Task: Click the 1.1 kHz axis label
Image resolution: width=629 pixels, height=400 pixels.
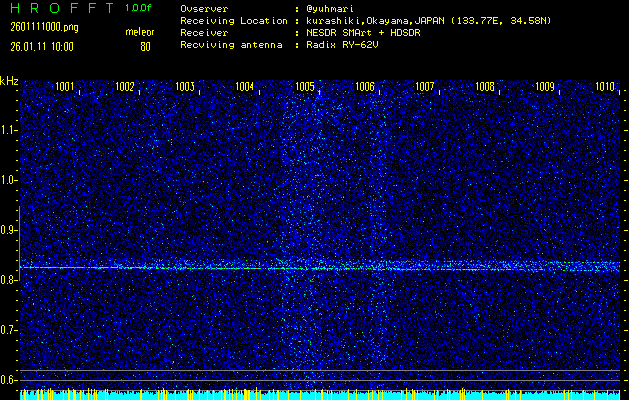Action: coord(7,130)
